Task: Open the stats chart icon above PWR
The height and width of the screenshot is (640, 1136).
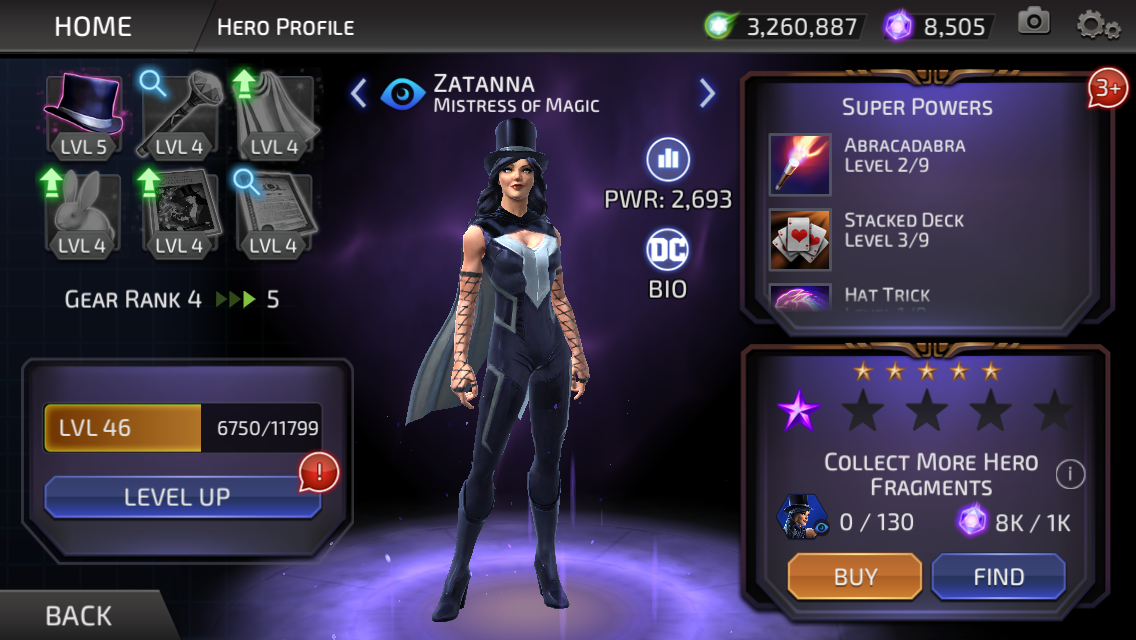Action: 667,159
